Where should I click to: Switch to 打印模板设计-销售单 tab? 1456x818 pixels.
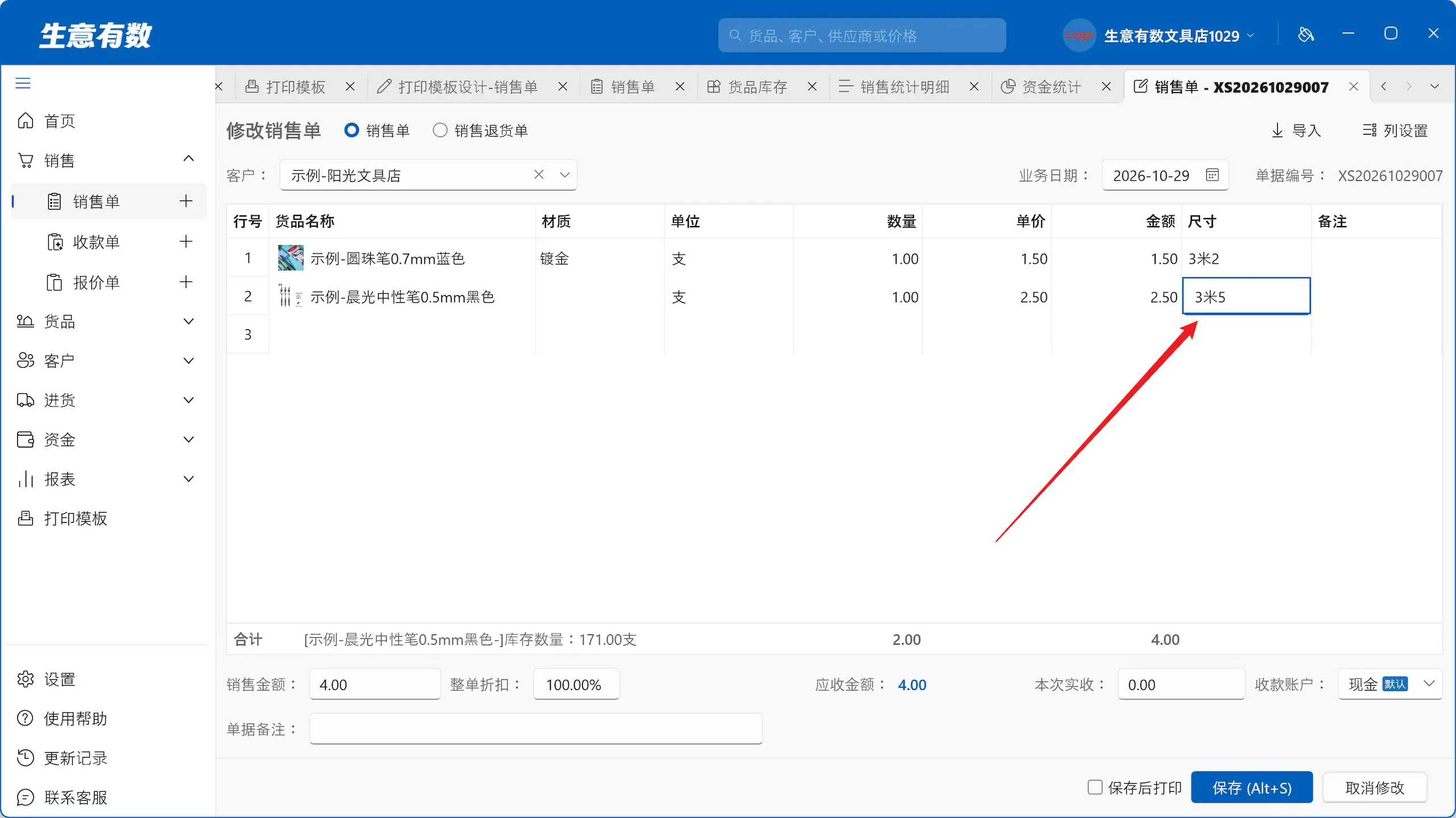click(458, 87)
